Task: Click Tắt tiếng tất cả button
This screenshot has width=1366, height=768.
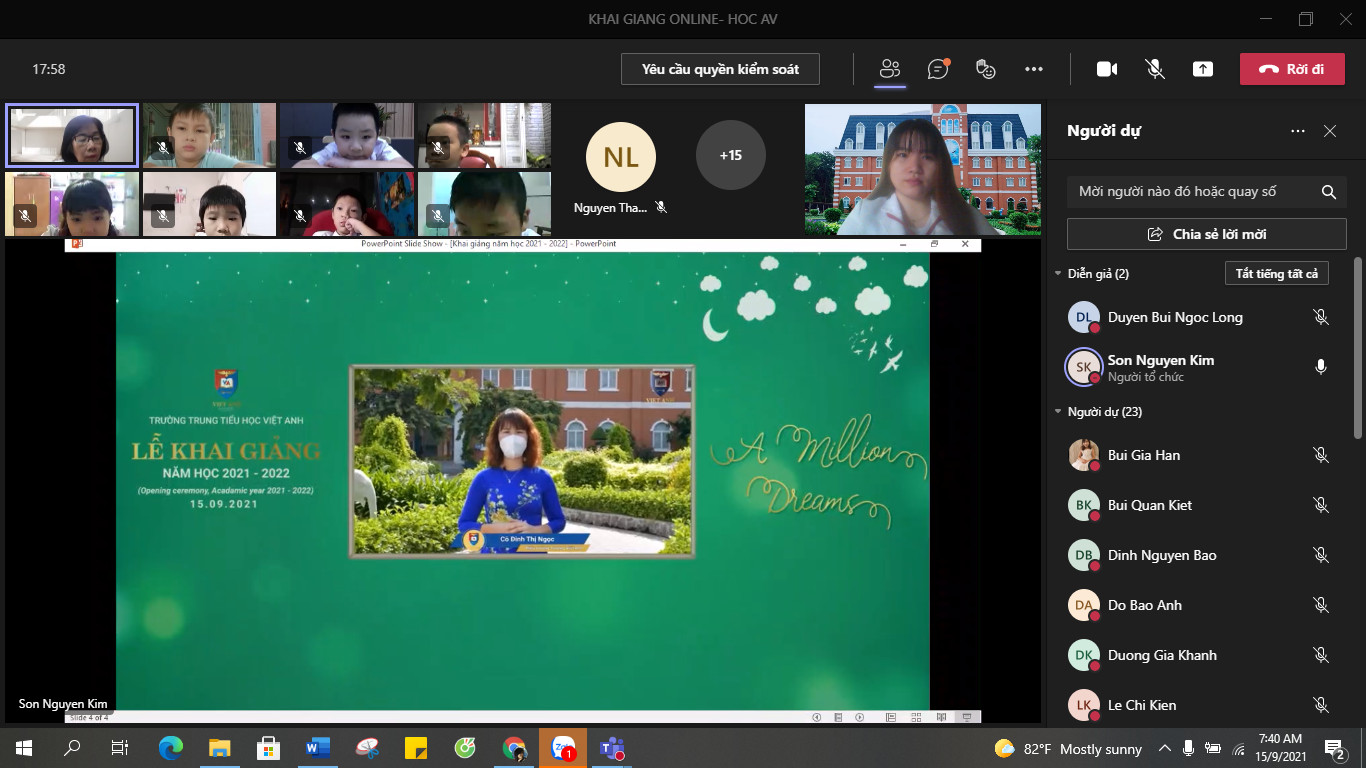Action: coord(1277,274)
